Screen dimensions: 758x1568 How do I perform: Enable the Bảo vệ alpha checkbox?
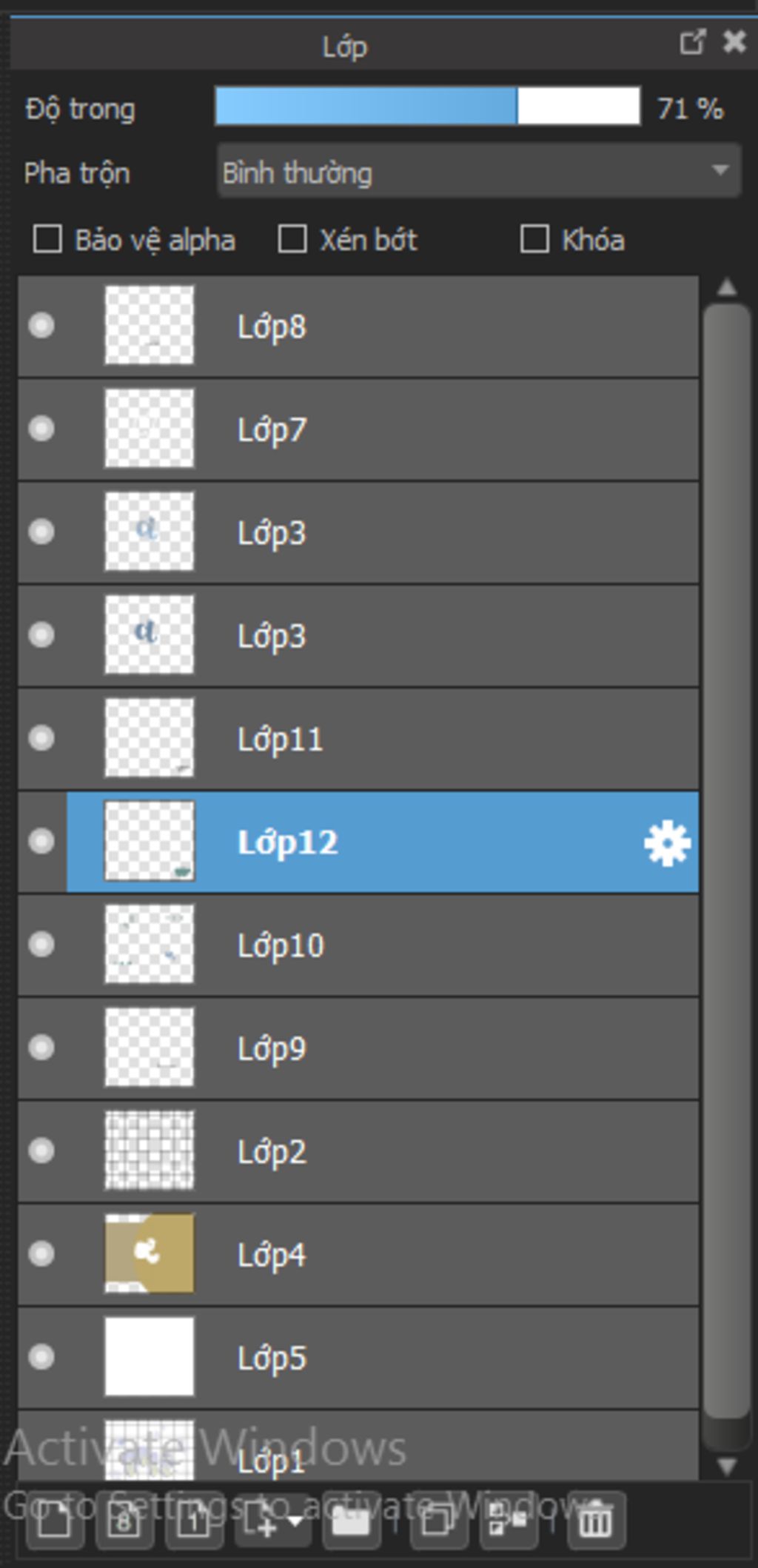tap(48, 240)
